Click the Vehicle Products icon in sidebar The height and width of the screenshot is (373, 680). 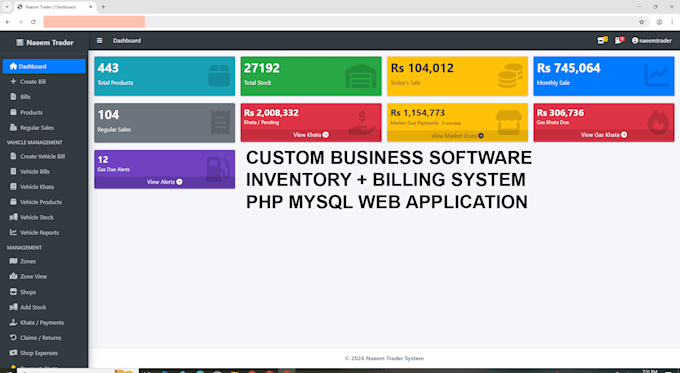[x=13, y=202]
